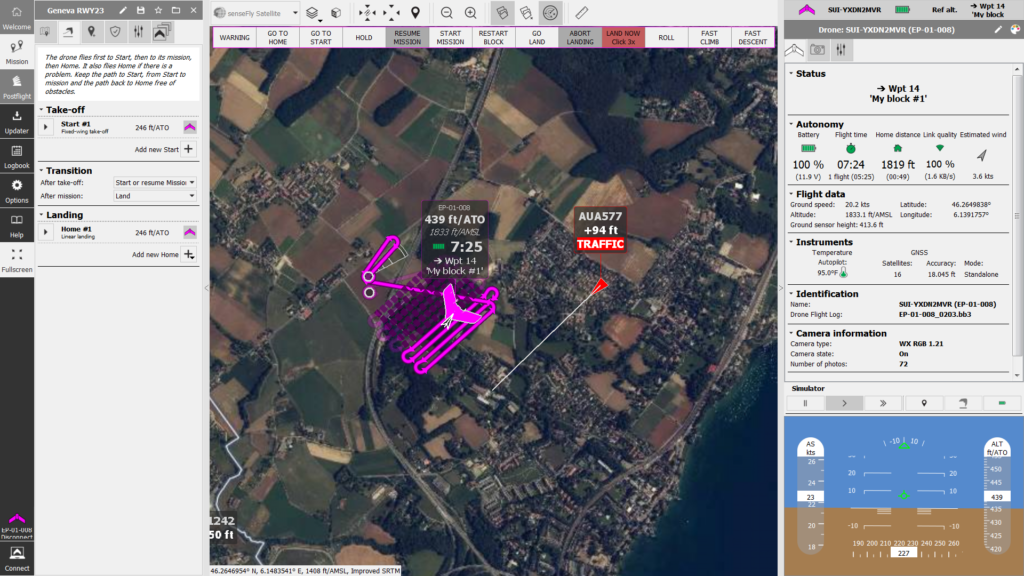
Task: Zoom in on the map
Action: point(471,13)
